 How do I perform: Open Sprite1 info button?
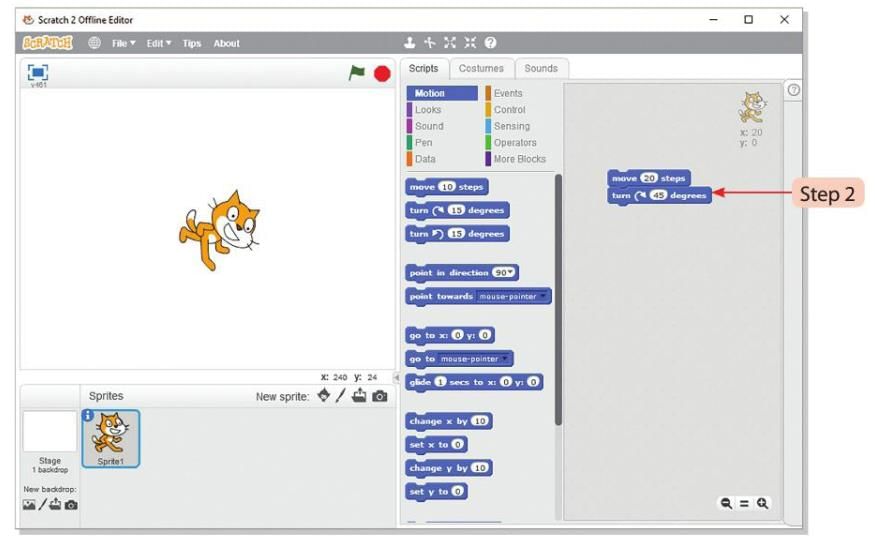(88, 415)
